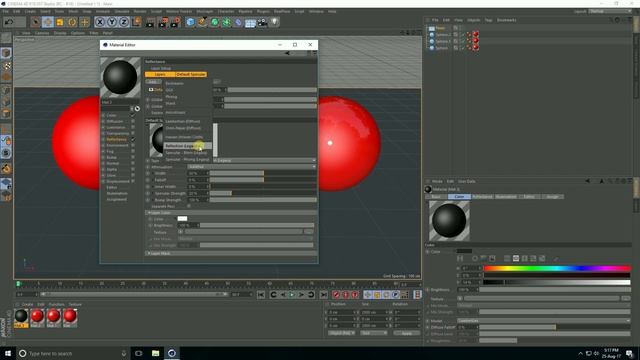The width and height of the screenshot is (640, 360).
Task: Add a Cube primitive object
Action: tap(190, 22)
